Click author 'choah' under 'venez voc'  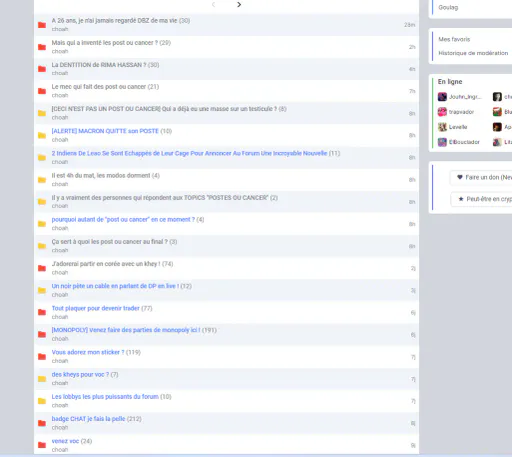(x=60, y=450)
